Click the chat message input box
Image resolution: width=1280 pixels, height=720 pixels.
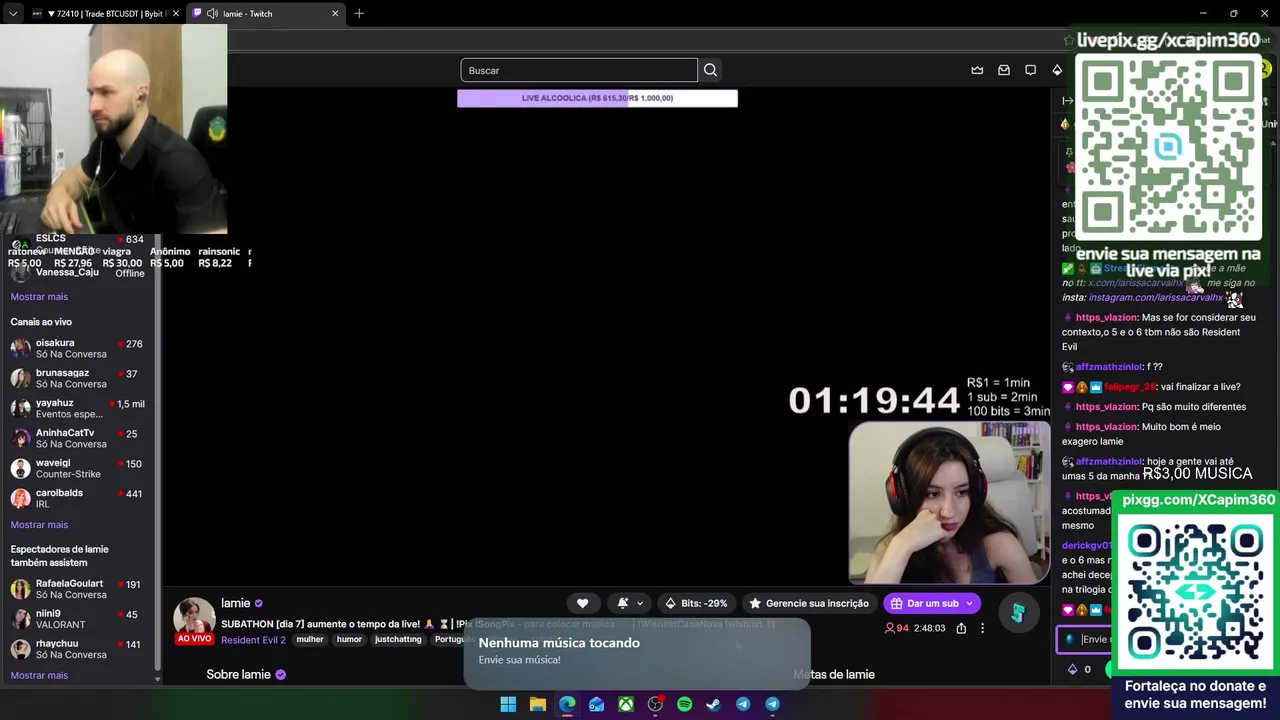coord(1085,639)
